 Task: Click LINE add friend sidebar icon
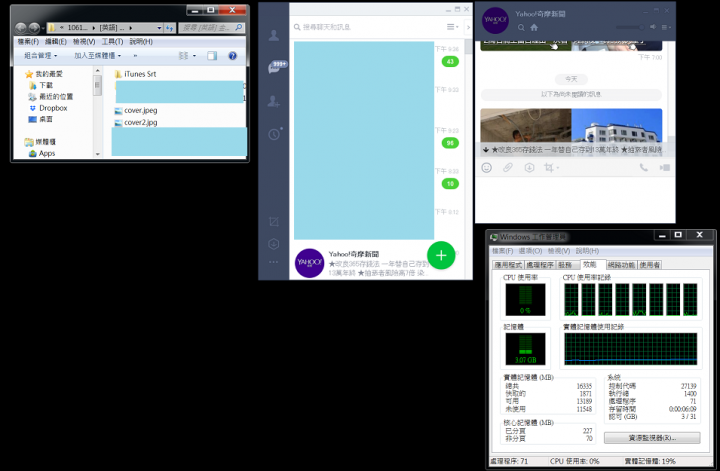pos(274,101)
